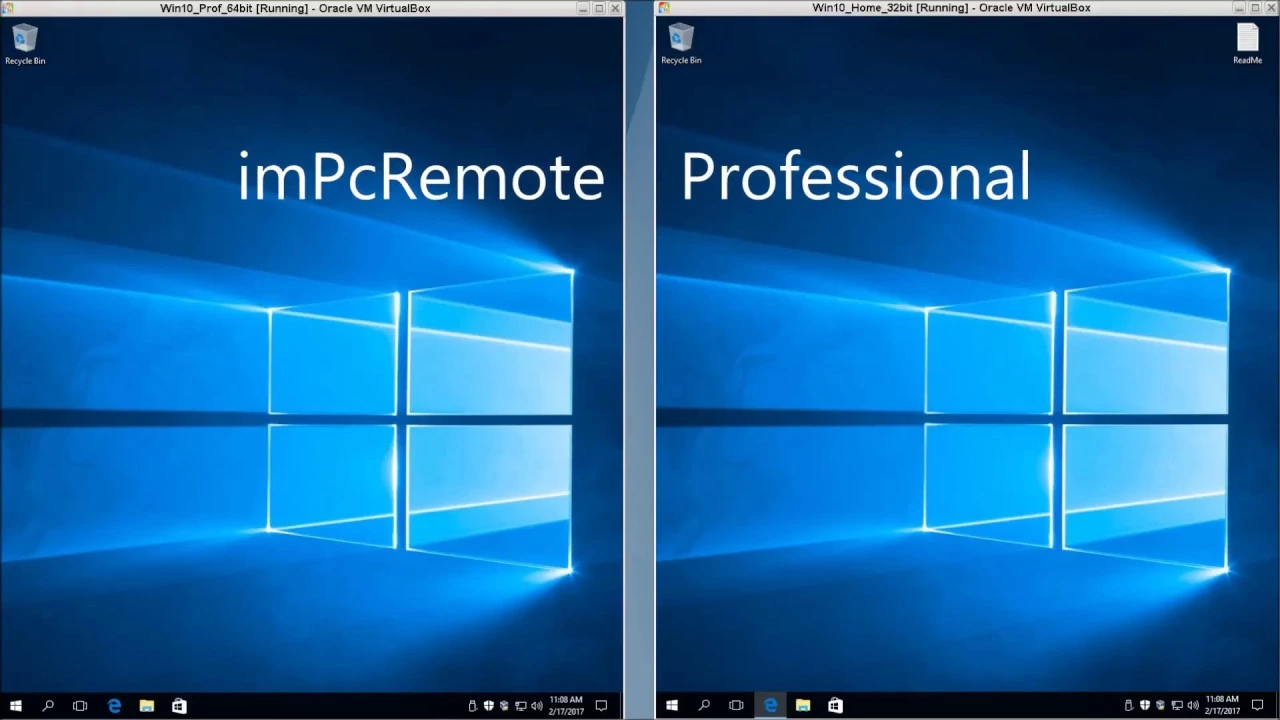Click VirtualBox Guest Additions icon in Win10_Home tray
The width and height of the screenshot is (1280, 720).
coord(1160,706)
